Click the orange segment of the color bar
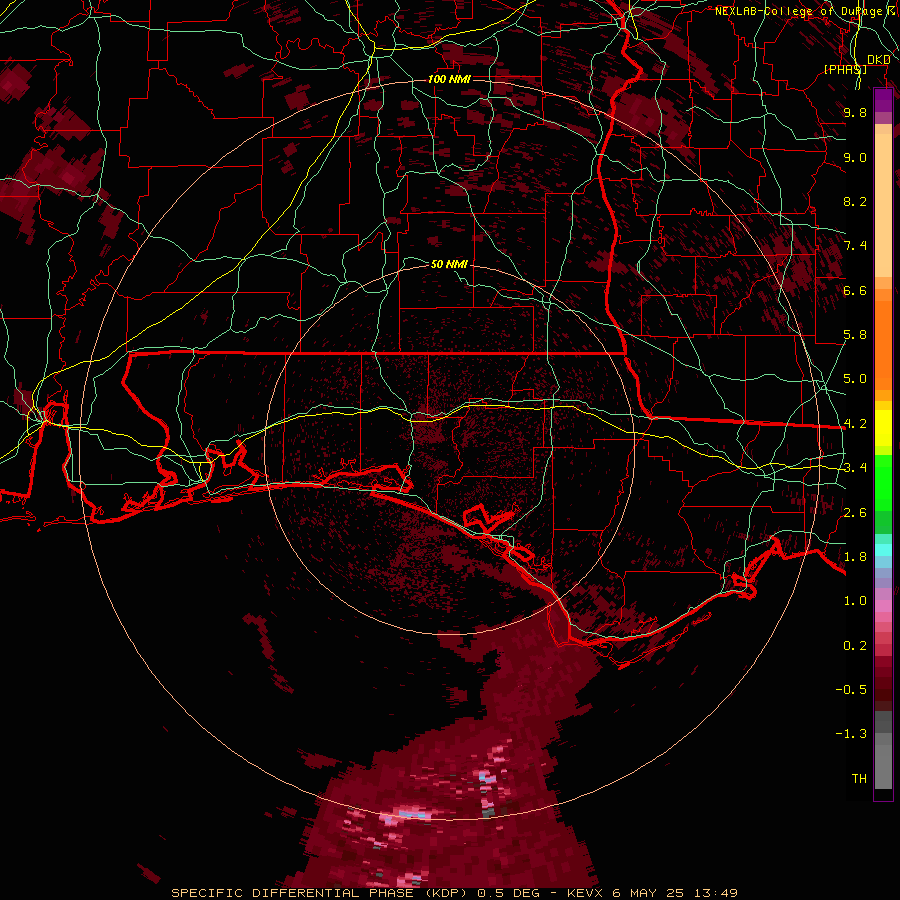This screenshot has width=900, height=900. click(x=883, y=344)
